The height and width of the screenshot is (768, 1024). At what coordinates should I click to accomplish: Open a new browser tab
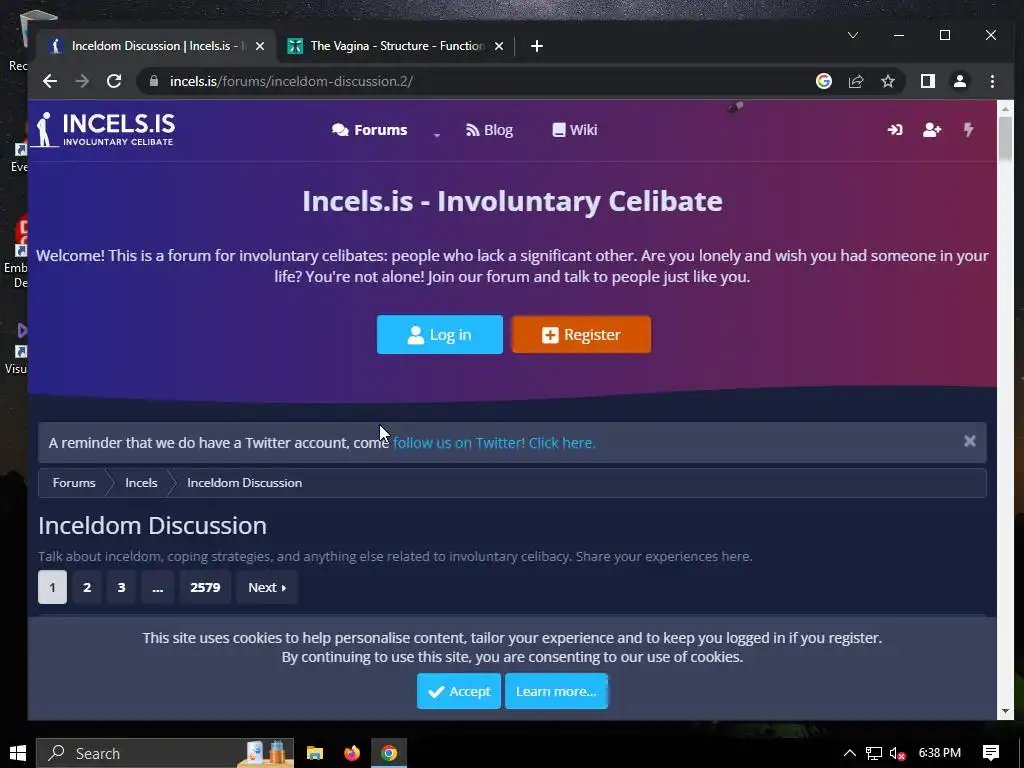click(x=537, y=46)
